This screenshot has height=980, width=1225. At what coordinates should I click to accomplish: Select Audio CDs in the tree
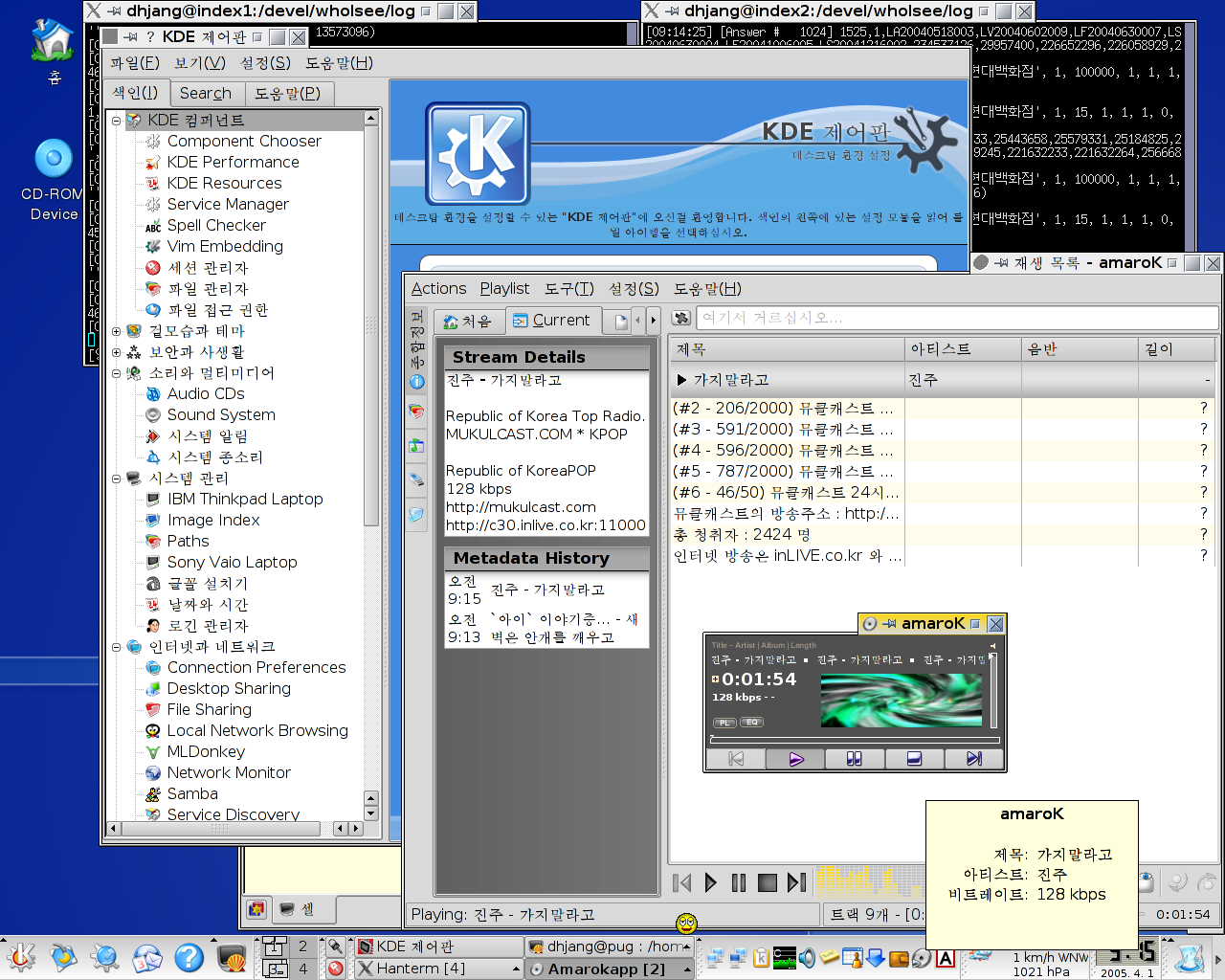click(206, 393)
